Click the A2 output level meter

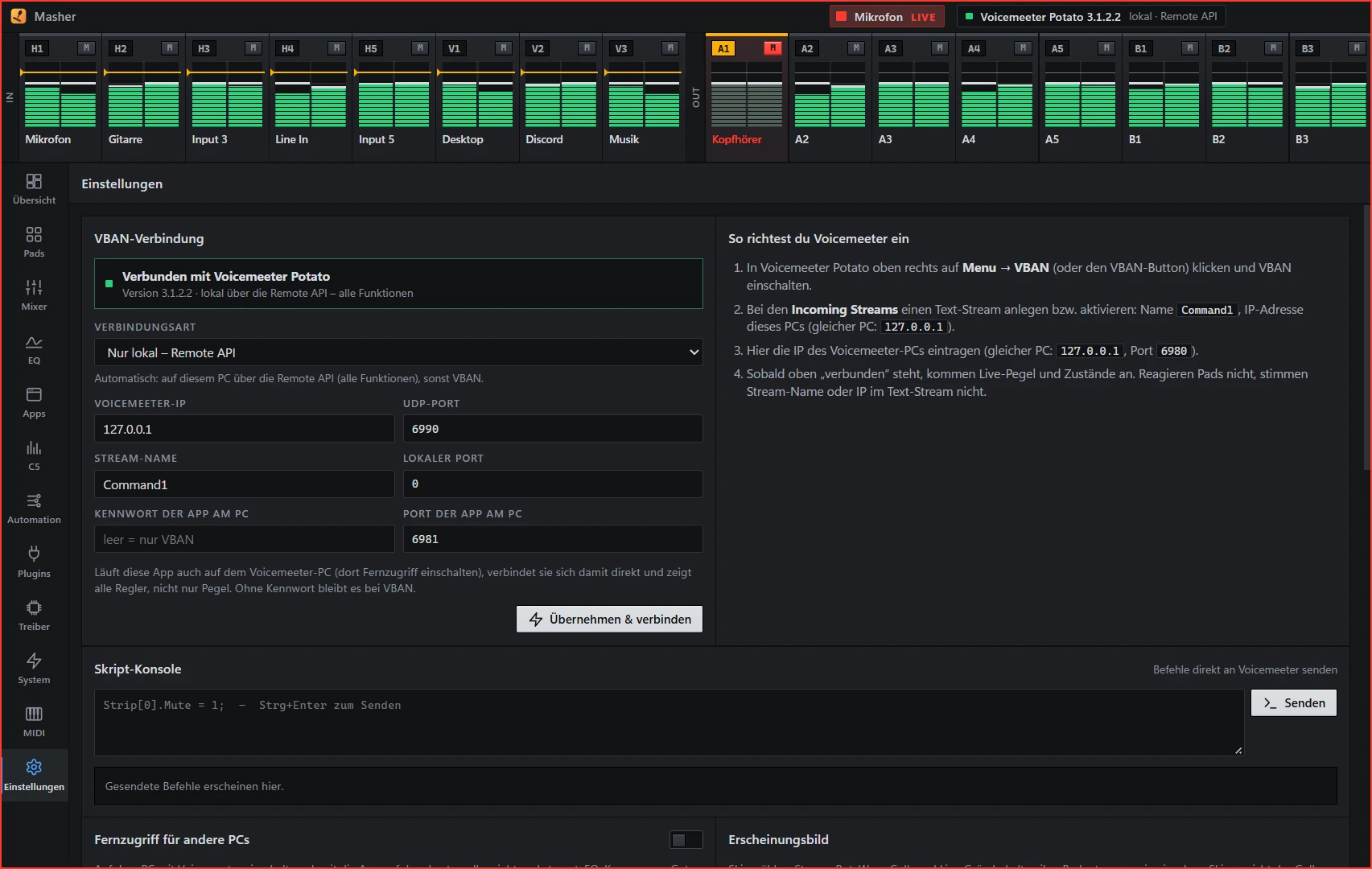(830, 94)
